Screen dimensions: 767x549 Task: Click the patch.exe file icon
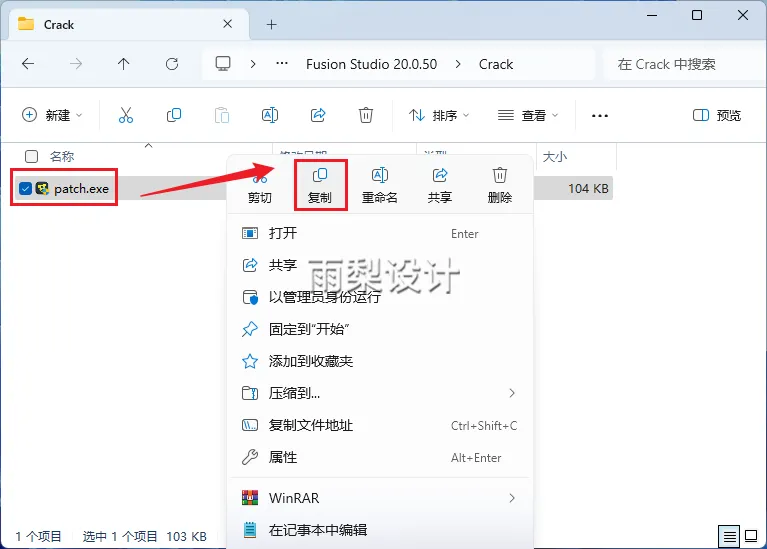coord(43,188)
